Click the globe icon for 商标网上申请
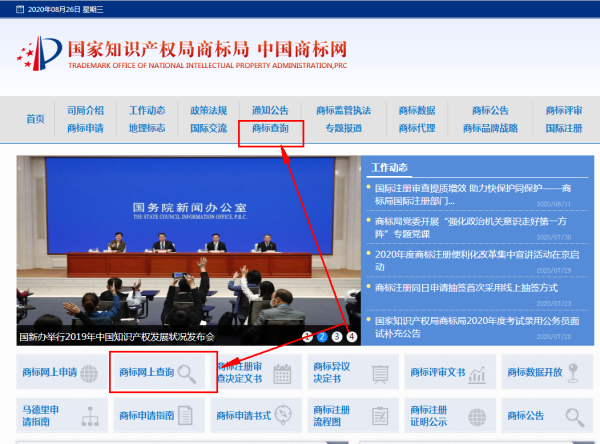The height and width of the screenshot is (444, 600). coord(88,374)
